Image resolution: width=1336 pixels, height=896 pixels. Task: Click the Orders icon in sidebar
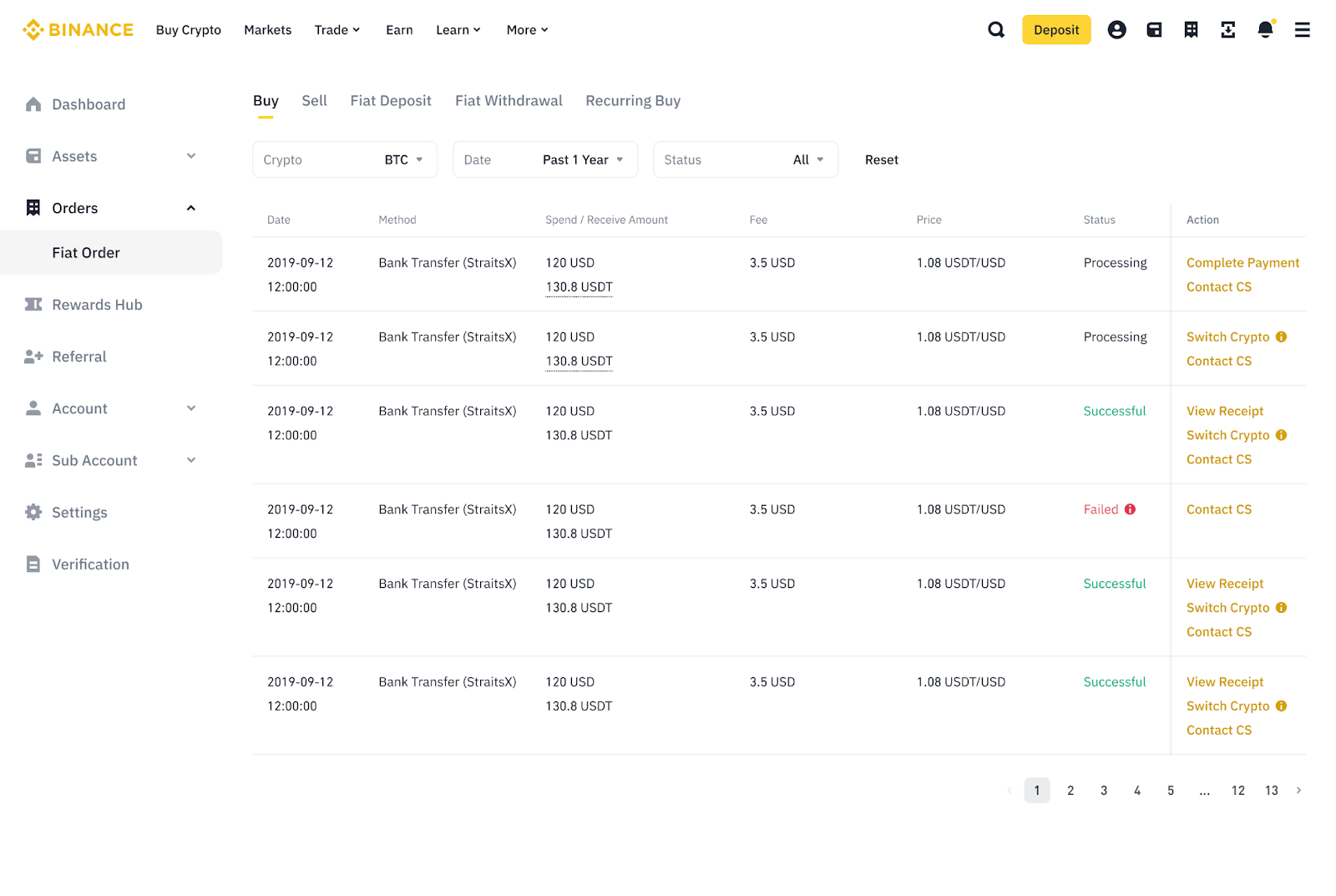tap(33, 208)
